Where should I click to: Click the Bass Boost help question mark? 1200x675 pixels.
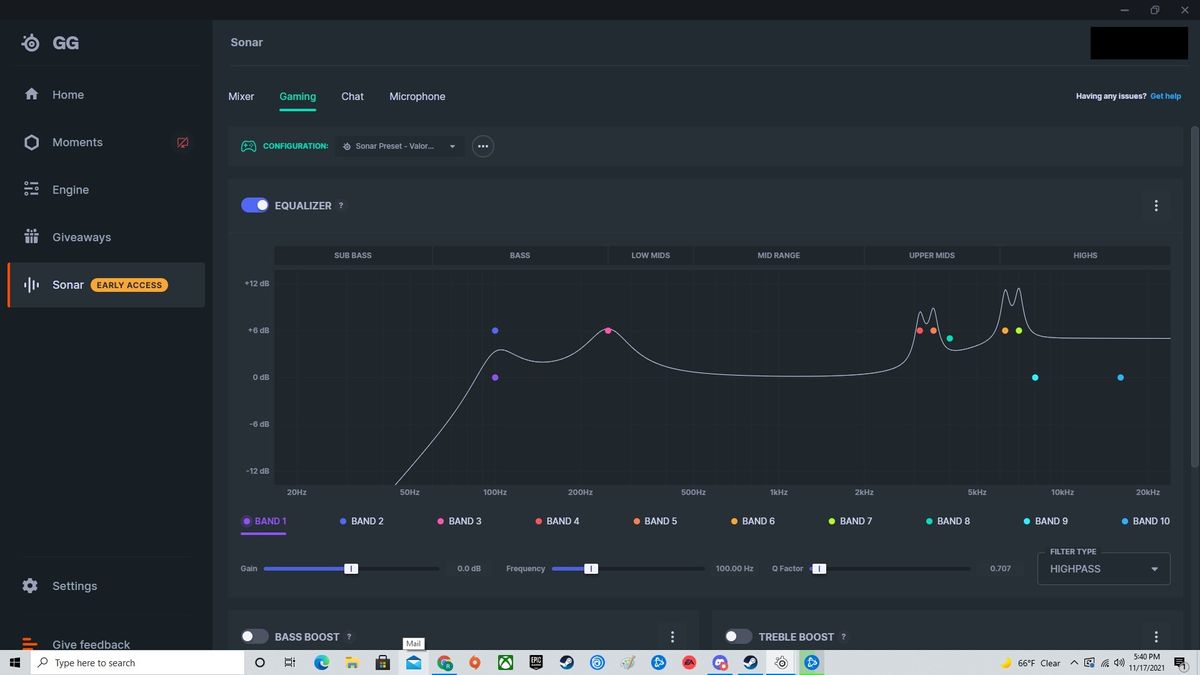[349, 637]
